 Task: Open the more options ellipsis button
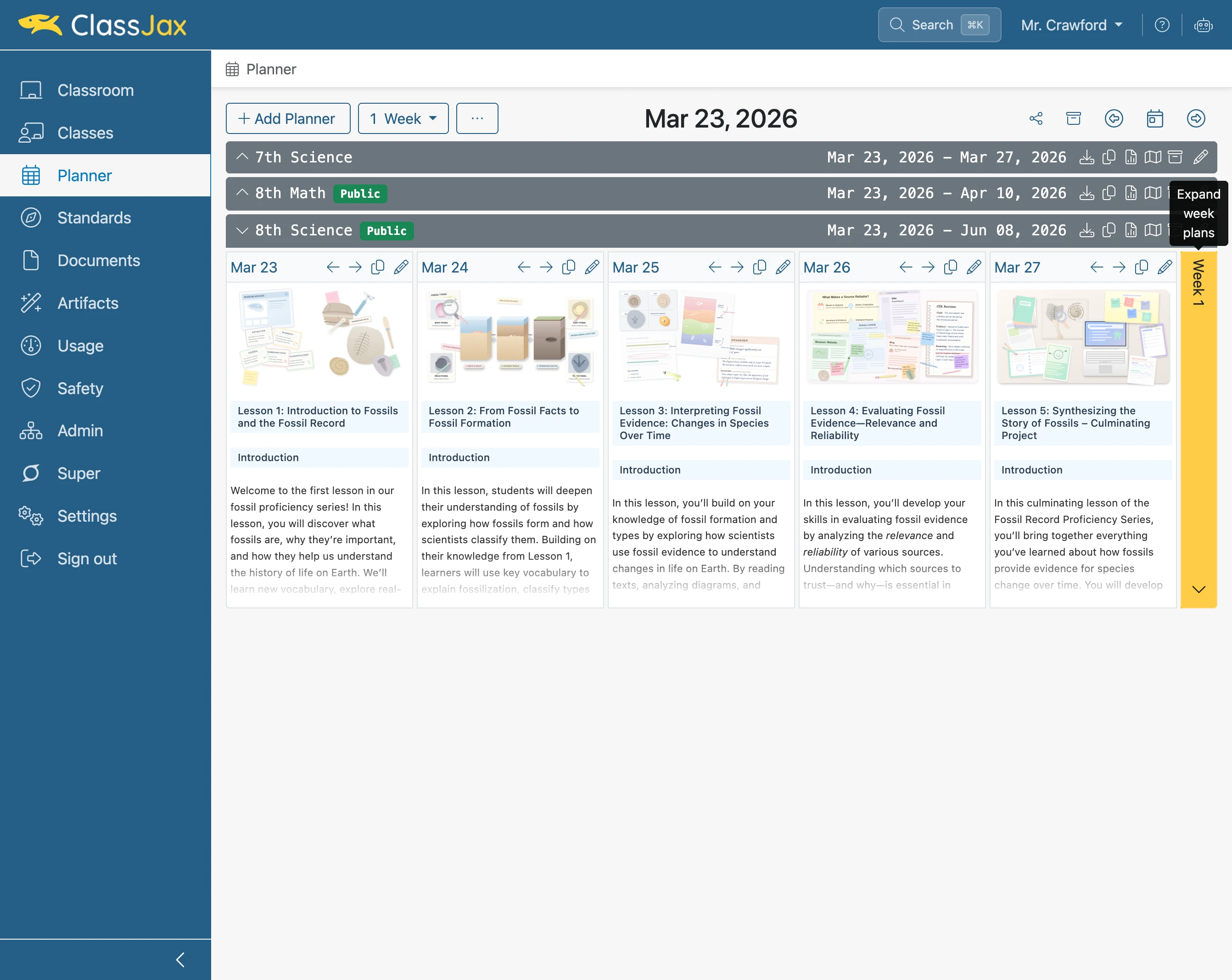(477, 119)
